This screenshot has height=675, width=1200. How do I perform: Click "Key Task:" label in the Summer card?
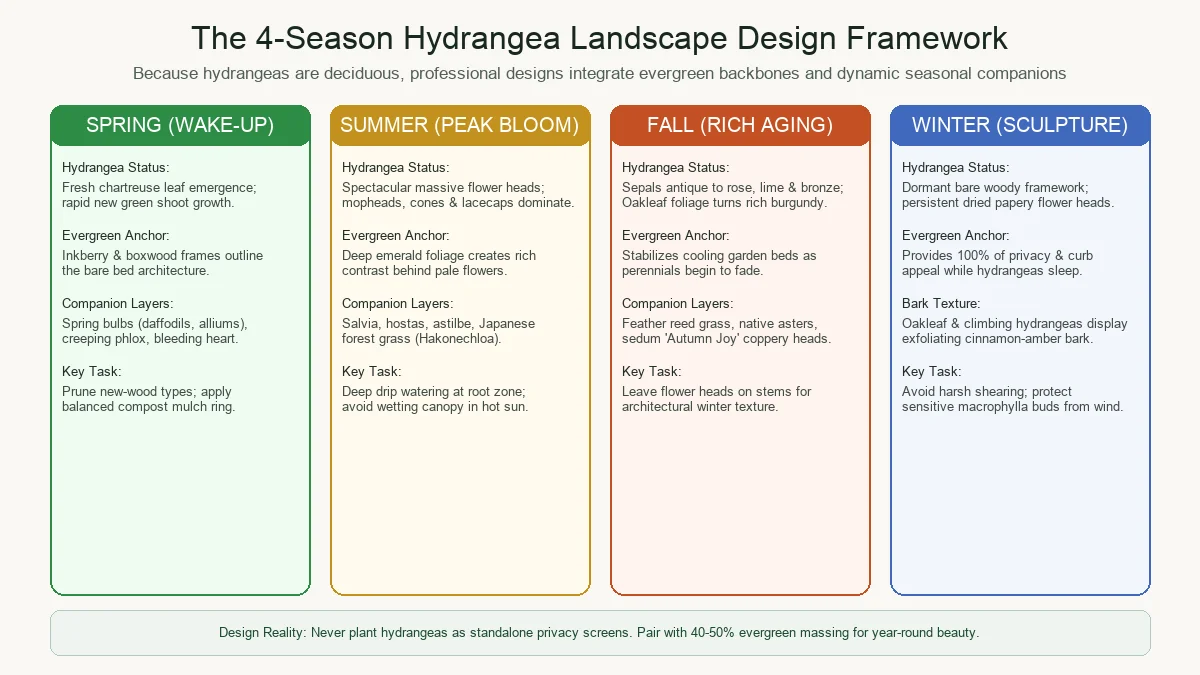click(371, 372)
